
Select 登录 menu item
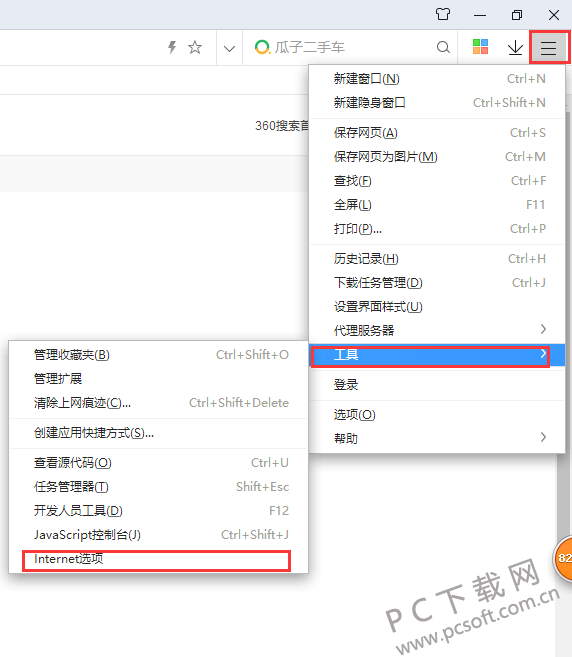point(437,385)
